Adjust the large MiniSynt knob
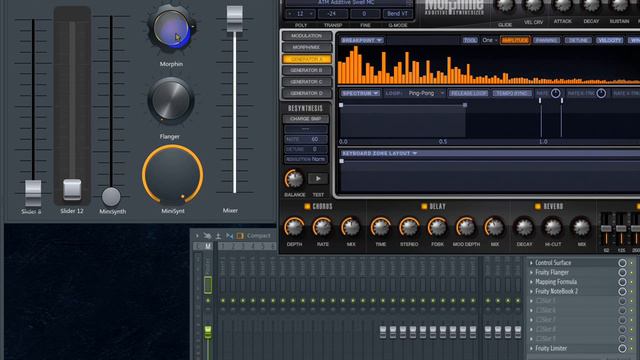This screenshot has width=640, height=360. (173, 175)
